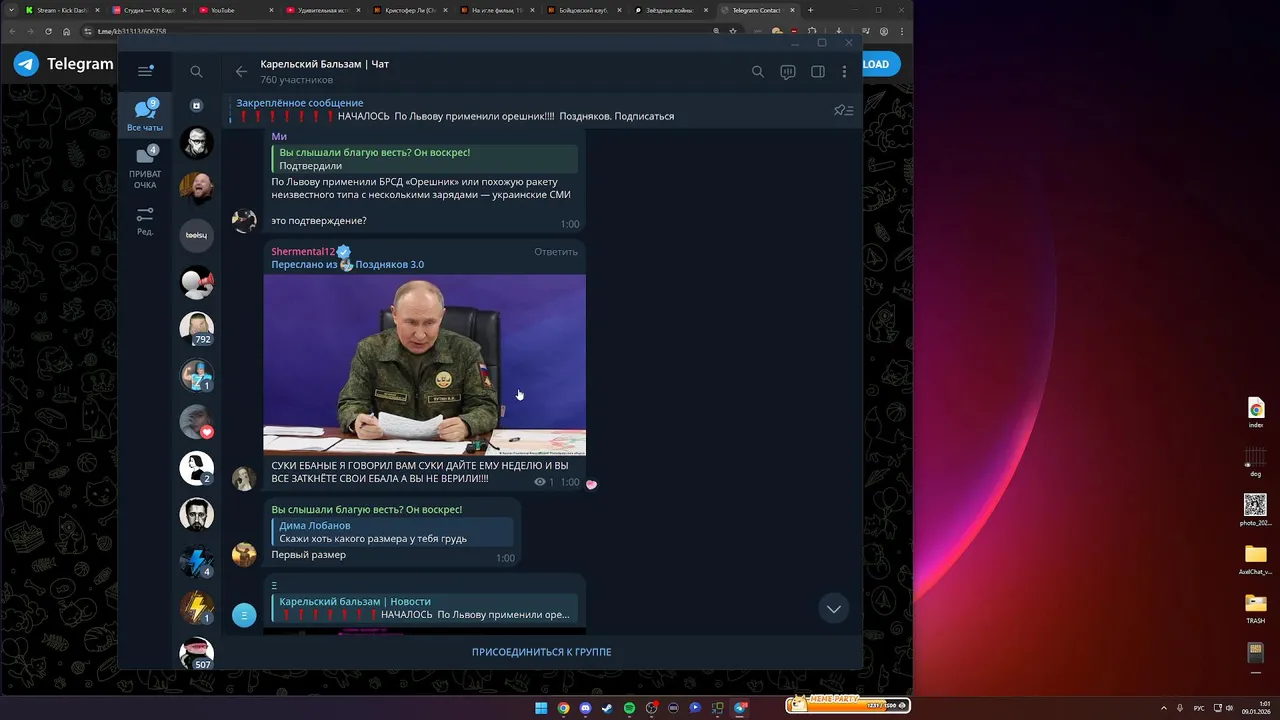Select the ПРИВАТОЧКА folder
Image resolution: width=1280 pixels, height=720 pixels.
pos(145,167)
